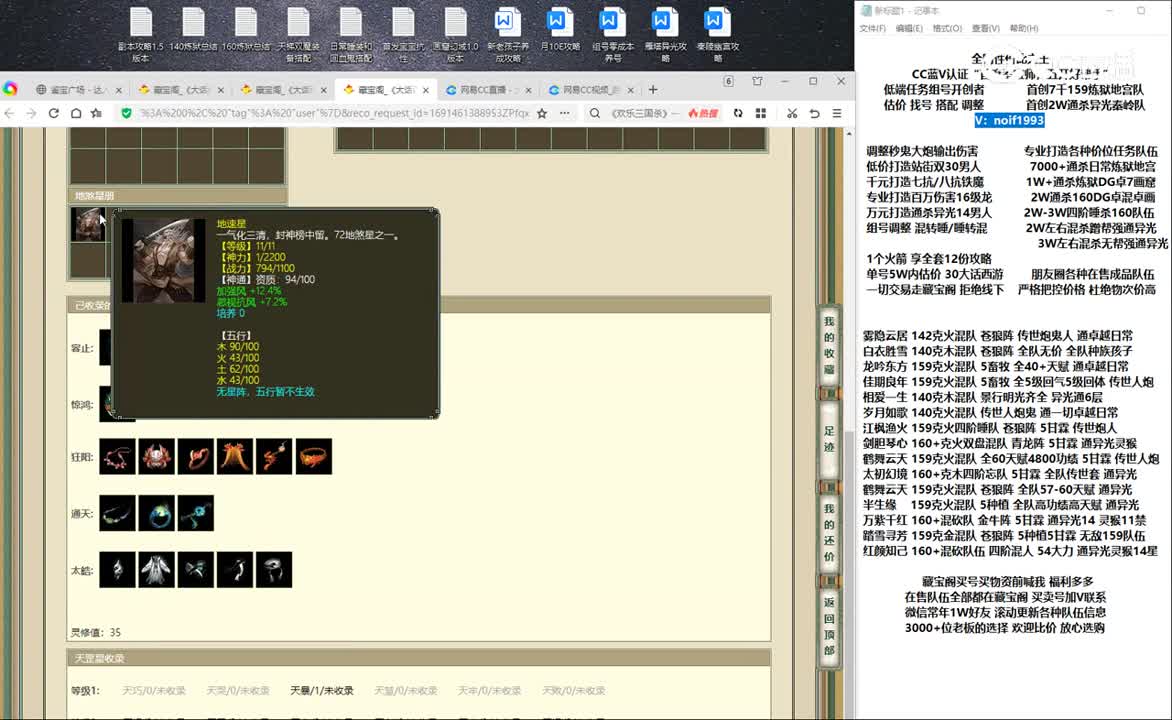Open Notepad 编辑(E) menu
The image size is (1172, 720).
[x=909, y=28]
